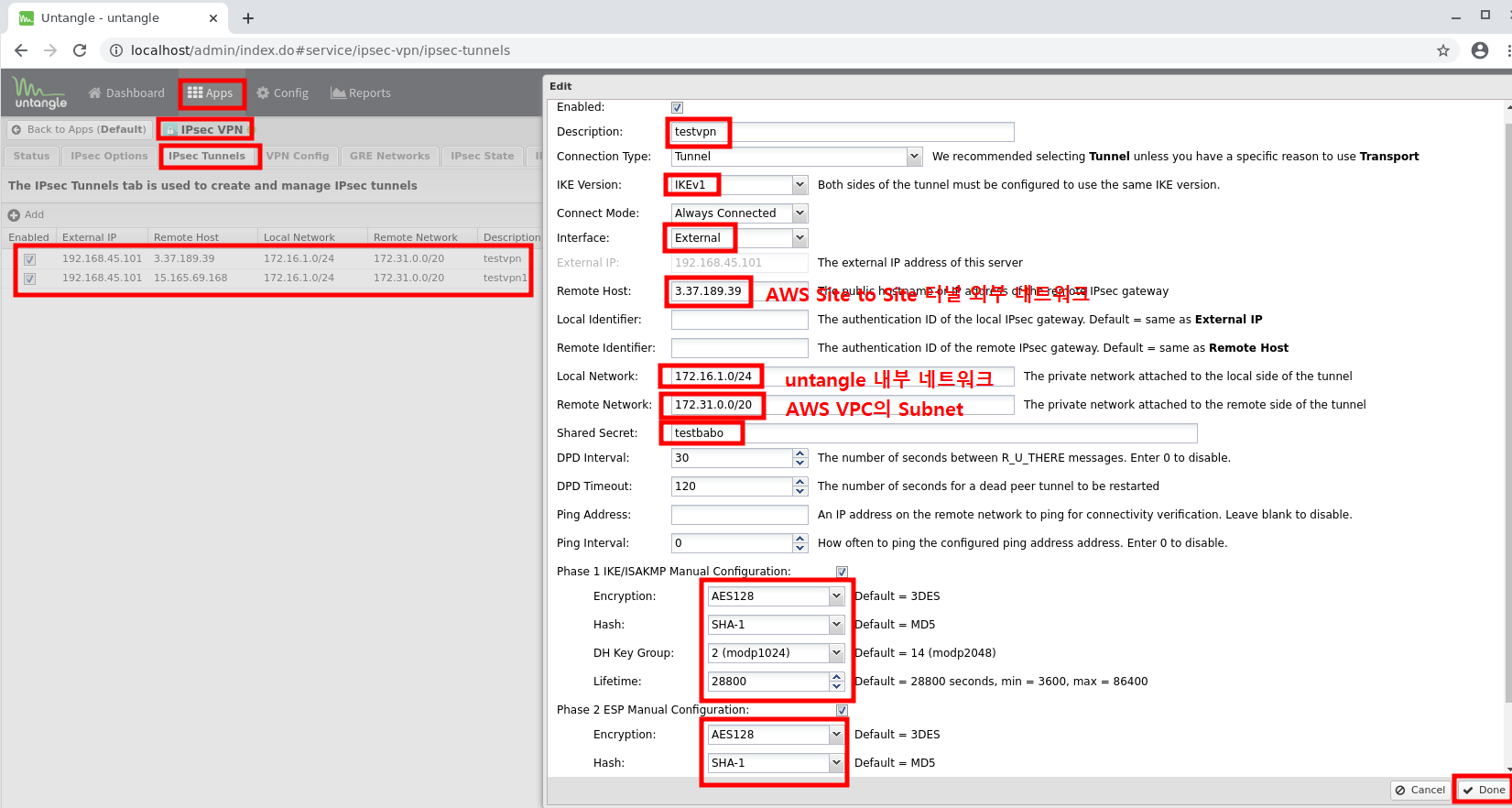This screenshot has height=808, width=1512.
Task: Click the Remote Identifier field
Action: pyautogui.click(x=739, y=348)
